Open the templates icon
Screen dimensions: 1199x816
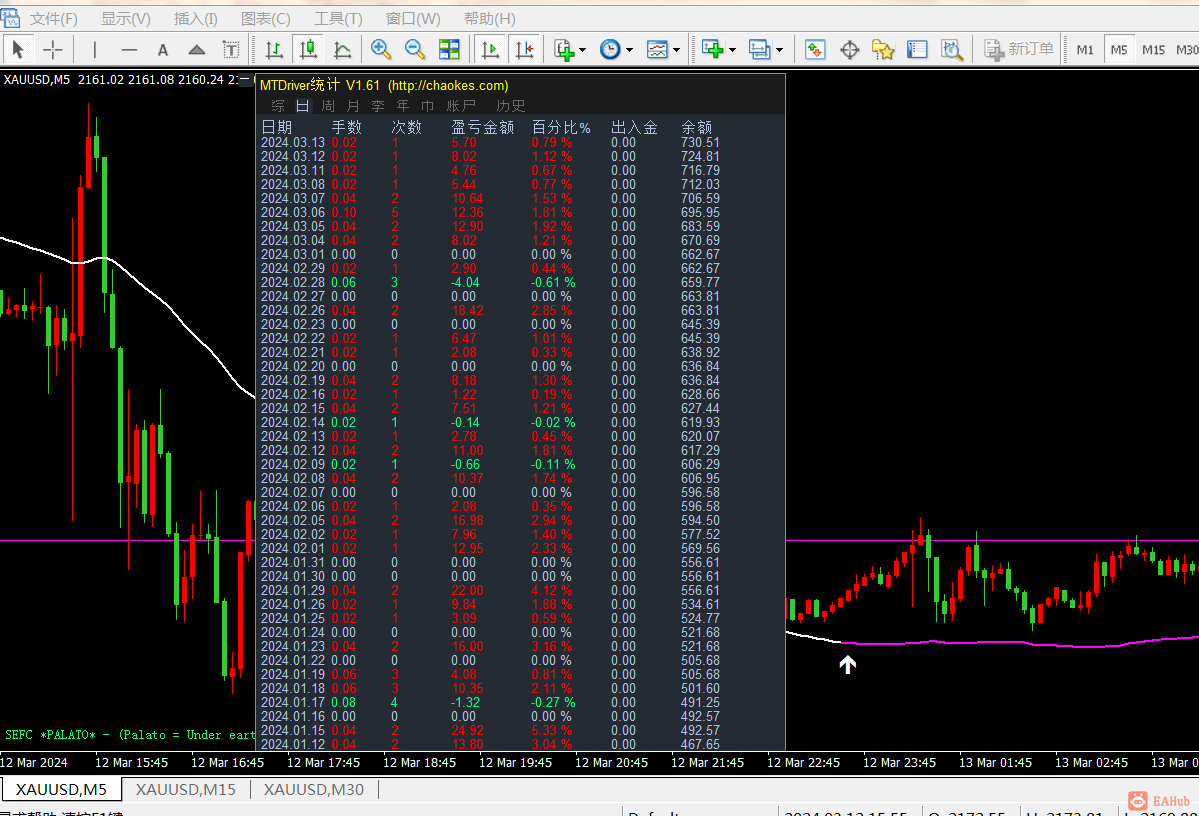click(657, 50)
